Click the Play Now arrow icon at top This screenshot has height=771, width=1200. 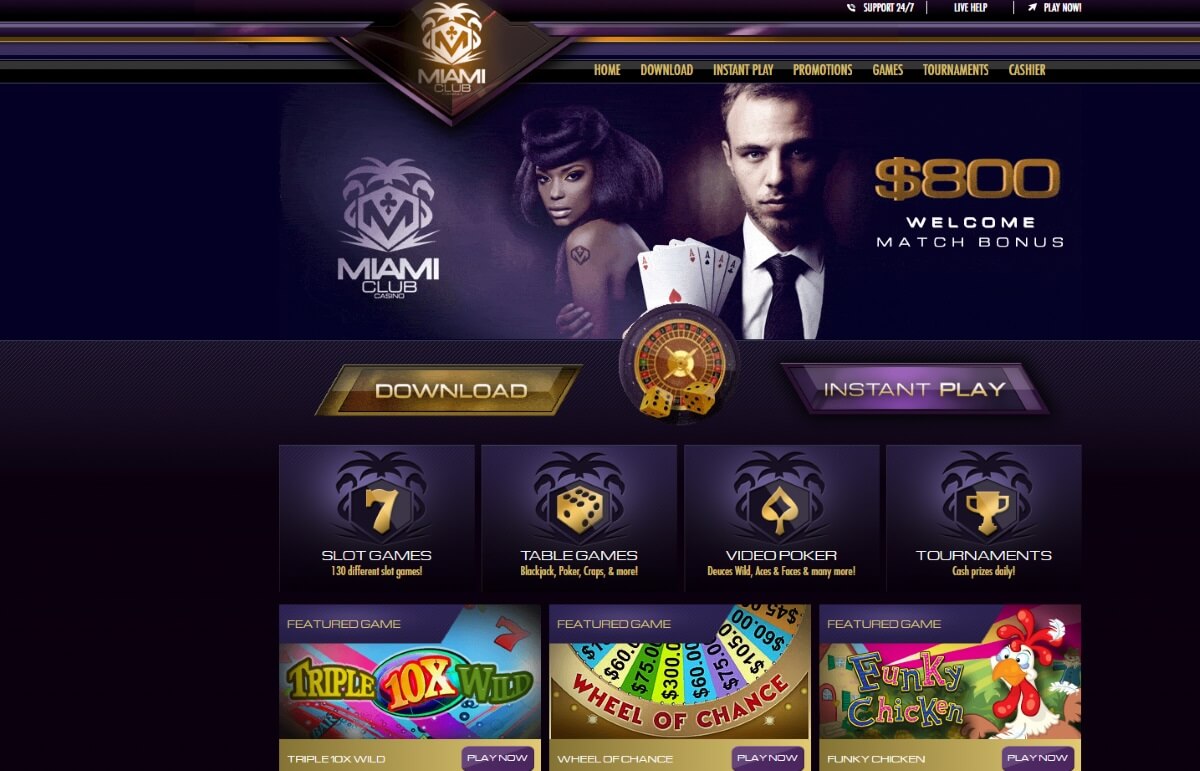1032,7
